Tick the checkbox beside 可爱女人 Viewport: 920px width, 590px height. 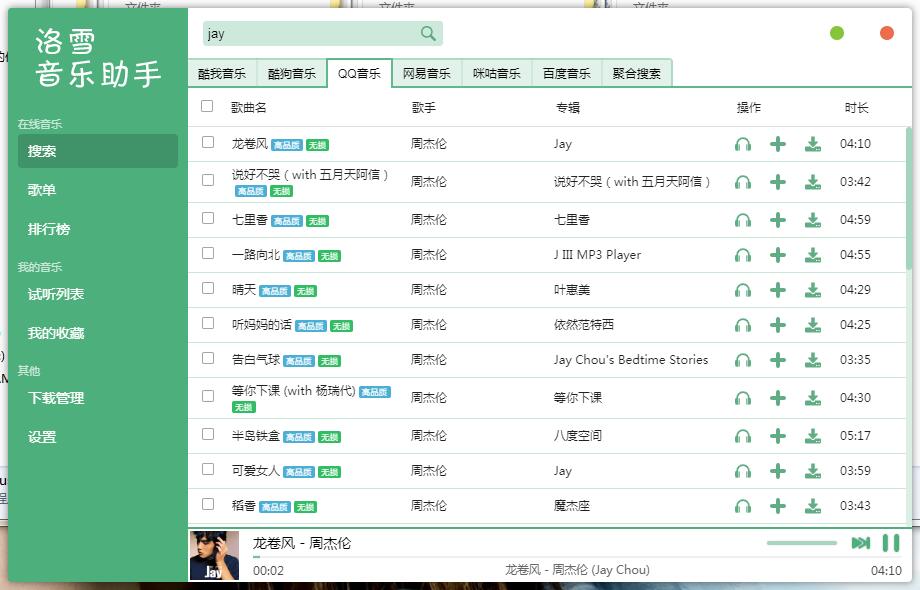[208, 469]
